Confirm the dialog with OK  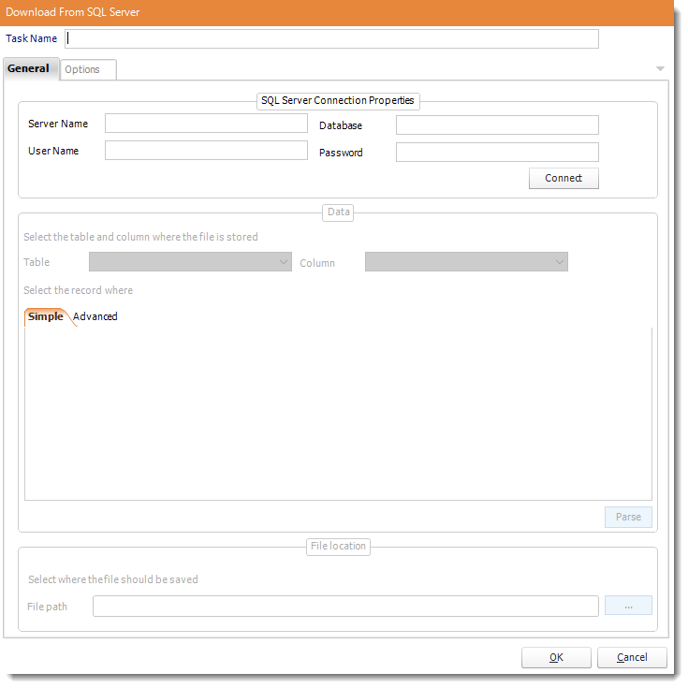pyautogui.click(x=556, y=657)
